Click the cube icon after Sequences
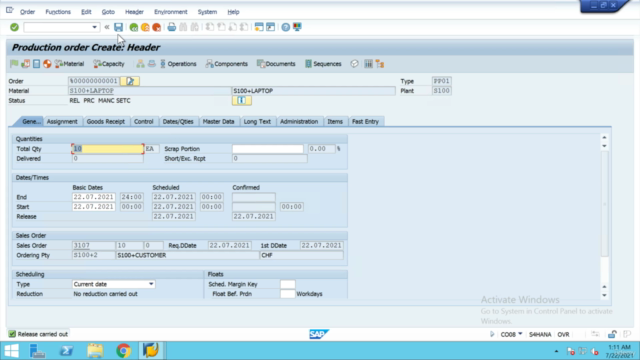 [x=354, y=64]
